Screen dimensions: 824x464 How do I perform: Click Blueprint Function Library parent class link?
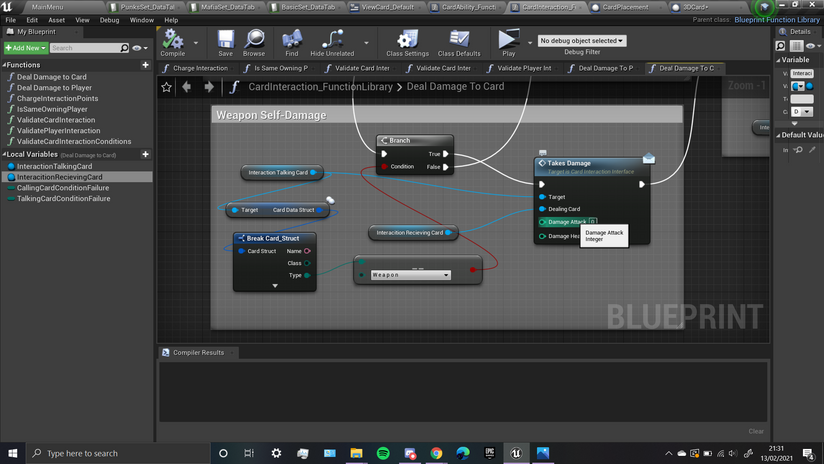777,20
